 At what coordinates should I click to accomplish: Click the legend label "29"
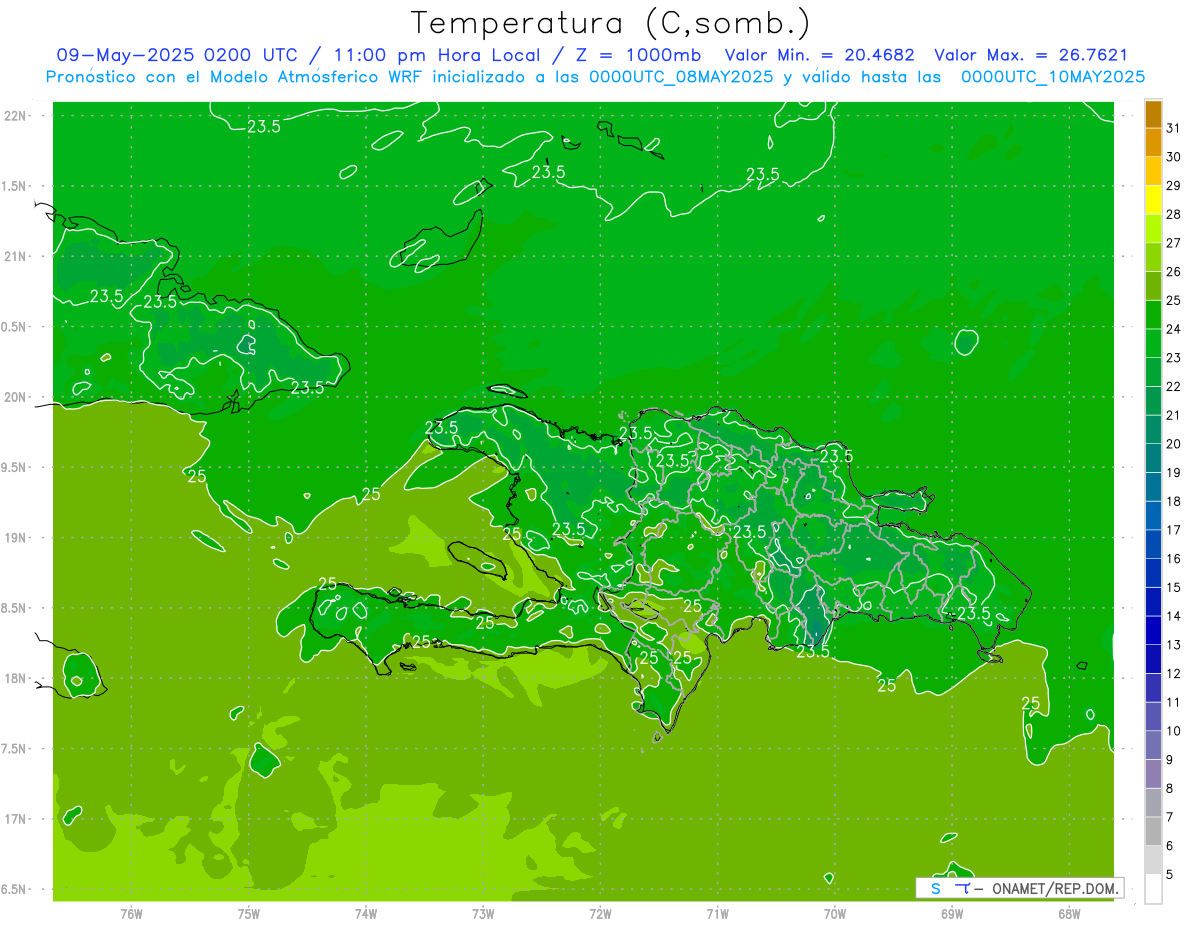coord(1174,186)
